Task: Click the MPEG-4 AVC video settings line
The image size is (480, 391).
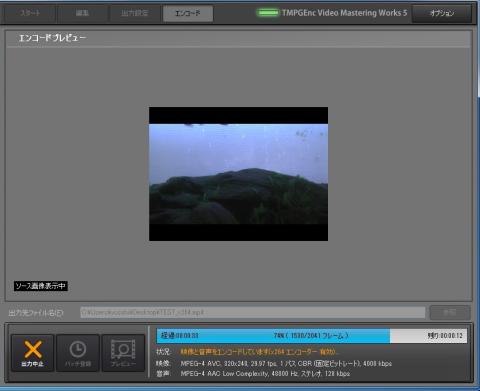Action: point(286,363)
